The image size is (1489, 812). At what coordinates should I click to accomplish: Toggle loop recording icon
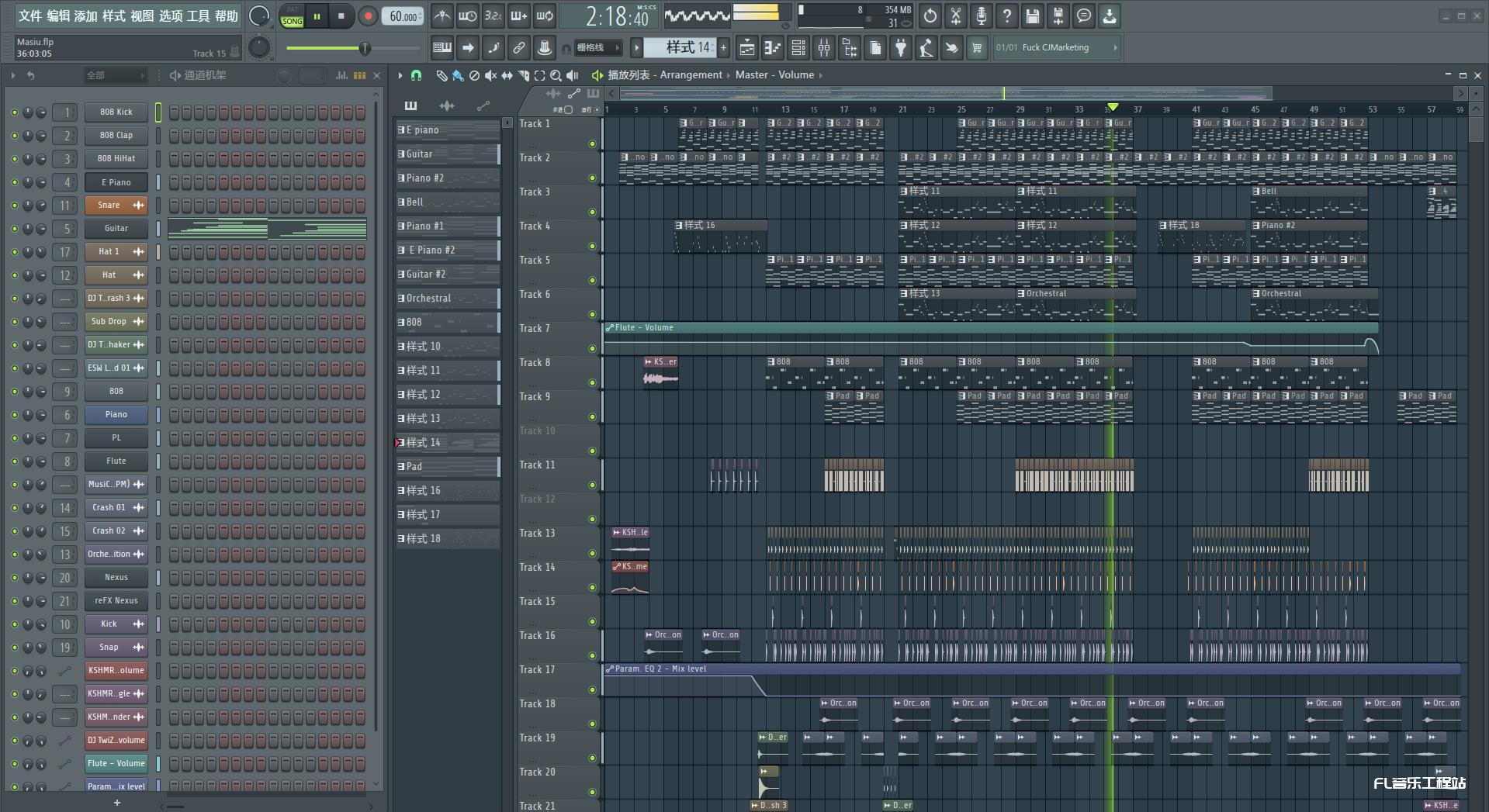tap(545, 16)
